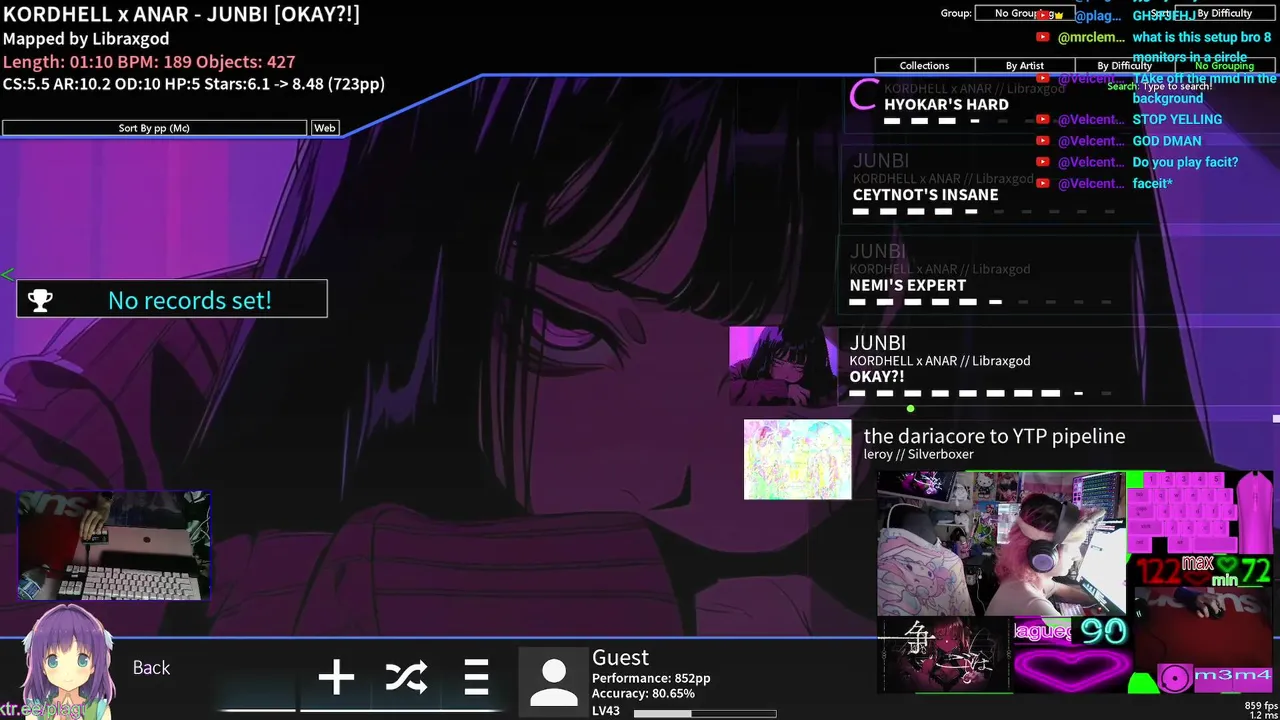Click the Back button
This screenshot has height=720, width=1280.
(151, 668)
